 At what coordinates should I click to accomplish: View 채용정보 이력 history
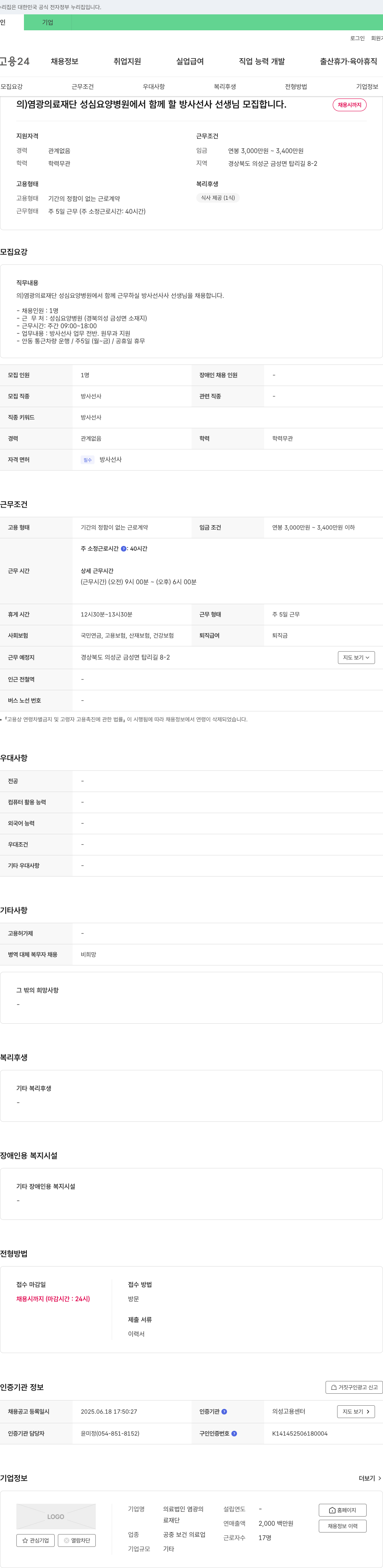[x=342, y=1526]
